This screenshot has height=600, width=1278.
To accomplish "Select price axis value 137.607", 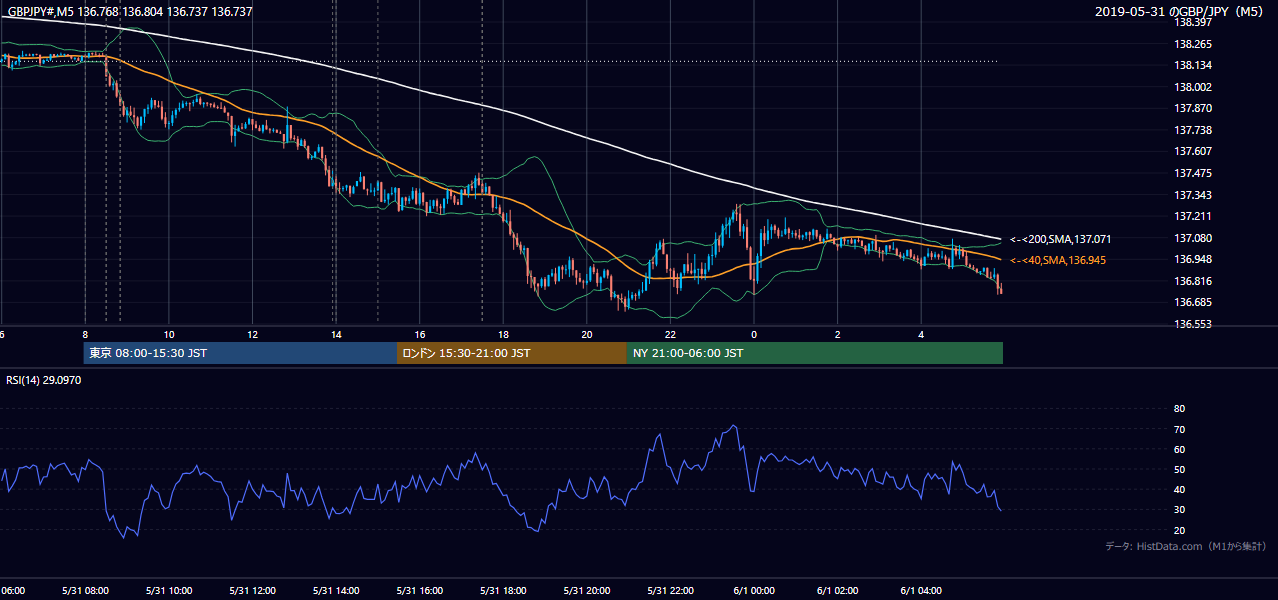I will coord(1192,151).
